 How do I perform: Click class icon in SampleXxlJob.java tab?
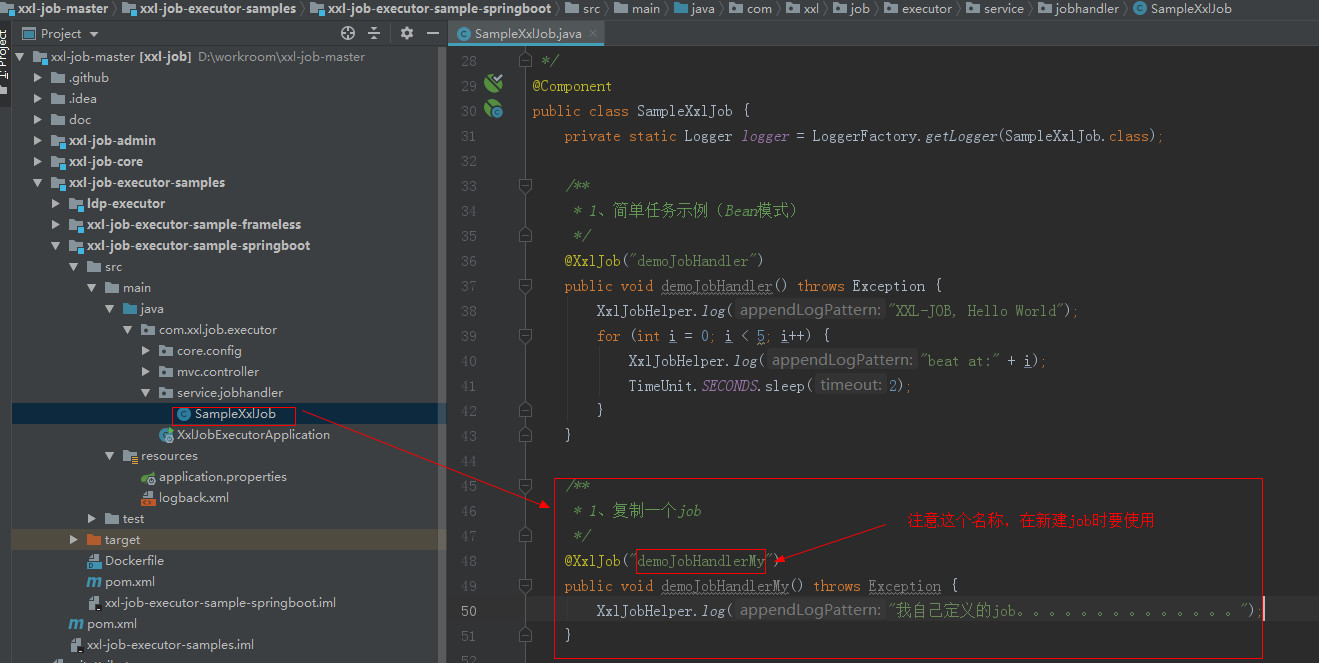point(464,33)
